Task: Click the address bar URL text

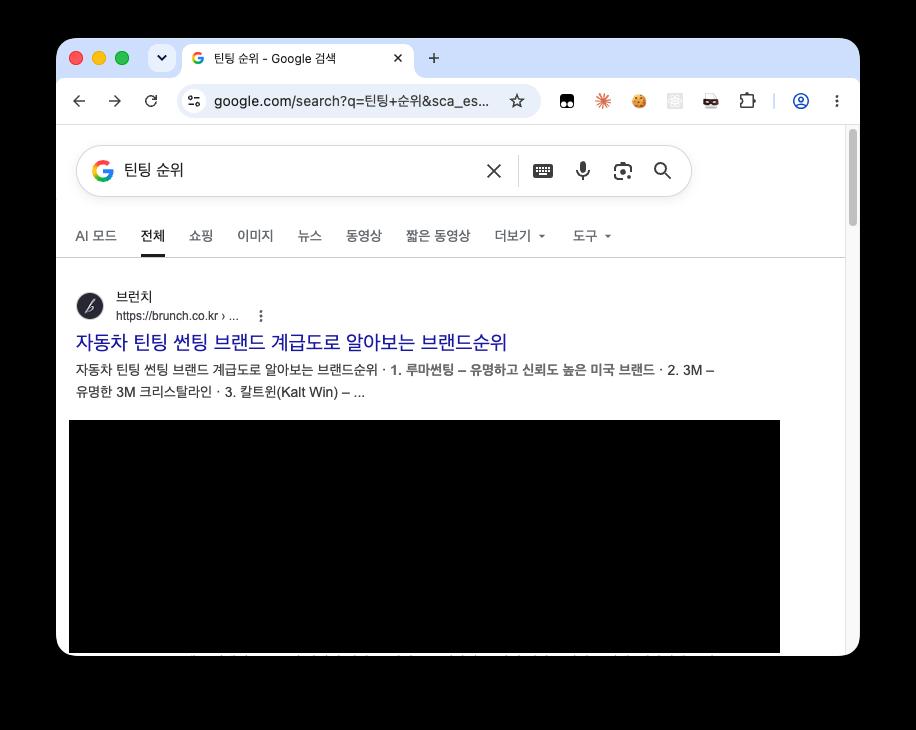Action: pos(351,101)
